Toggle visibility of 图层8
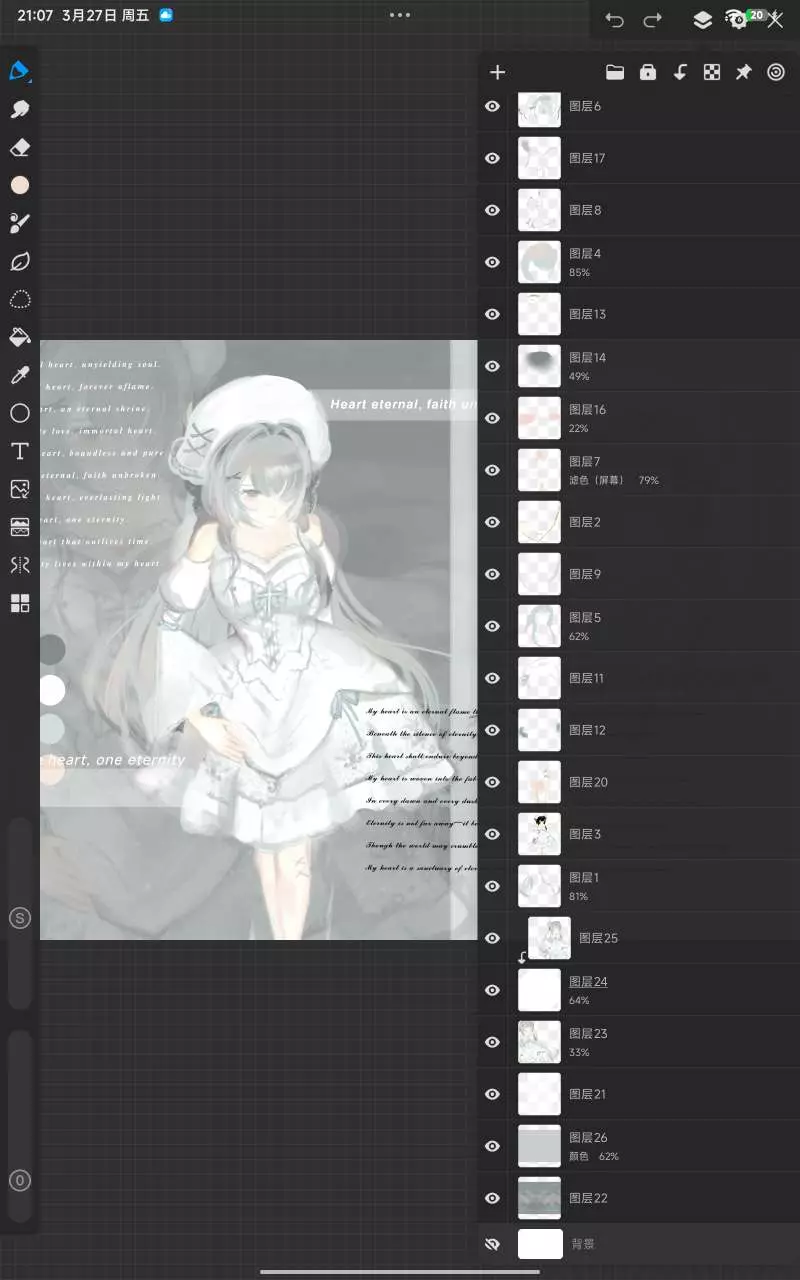The width and height of the screenshot is (800, 1280). tap(492, 210)
